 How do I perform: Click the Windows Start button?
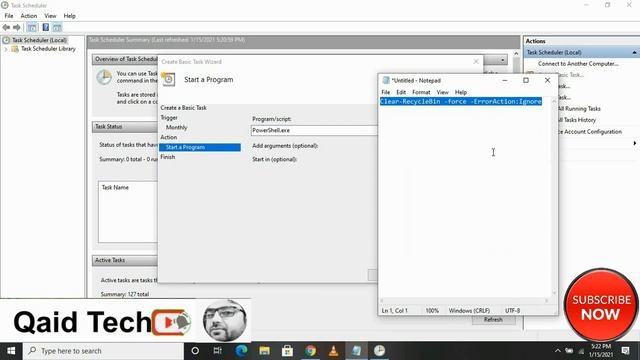[11, 351]
